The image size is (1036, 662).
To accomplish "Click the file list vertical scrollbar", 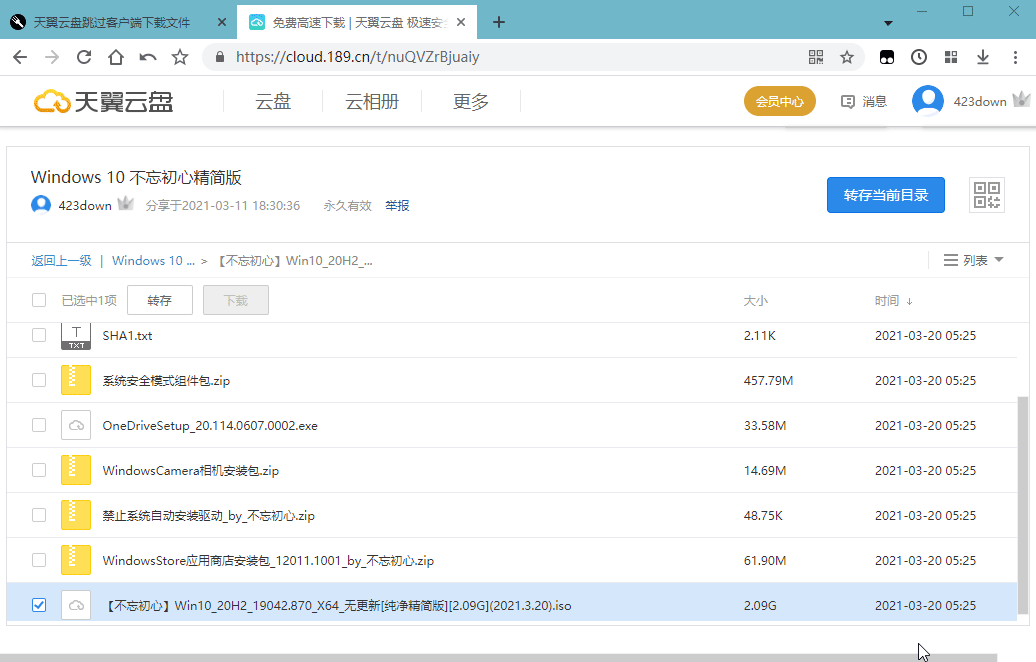I will coord(1023,505).
